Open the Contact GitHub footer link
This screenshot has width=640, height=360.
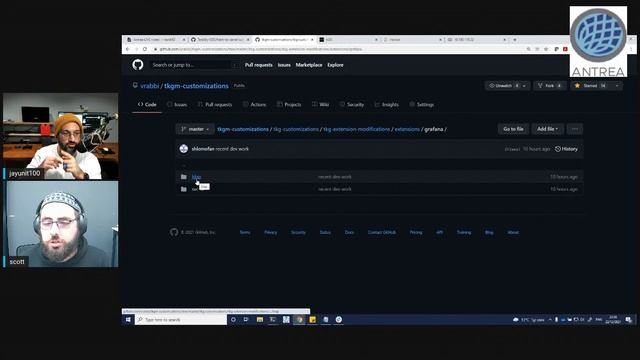pyautogui.click(x=382, y=232)
